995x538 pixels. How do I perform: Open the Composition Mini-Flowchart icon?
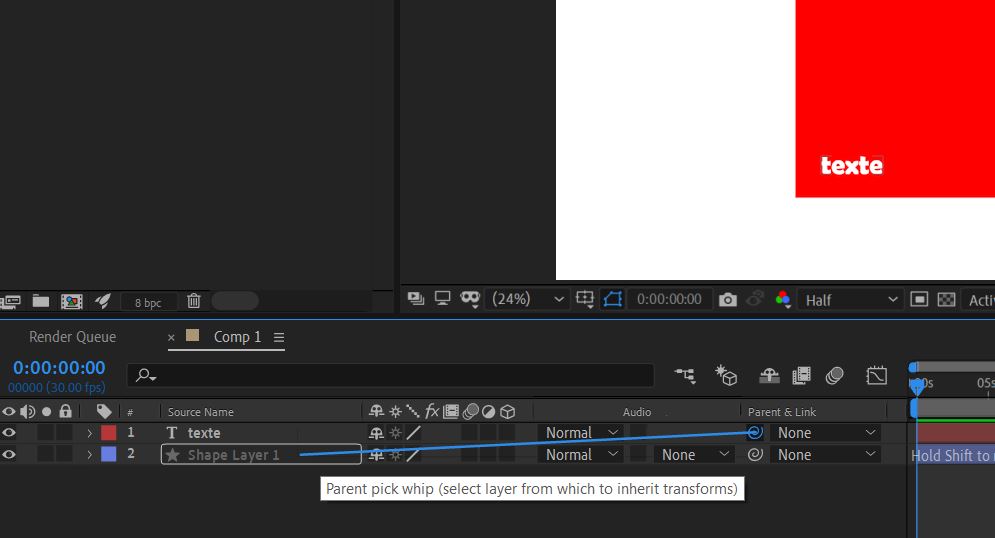tap(685, 376)
